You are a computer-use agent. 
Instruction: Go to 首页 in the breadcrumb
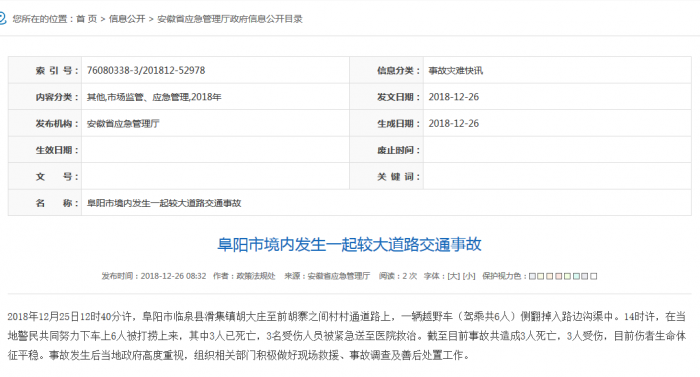pos(86,19)
